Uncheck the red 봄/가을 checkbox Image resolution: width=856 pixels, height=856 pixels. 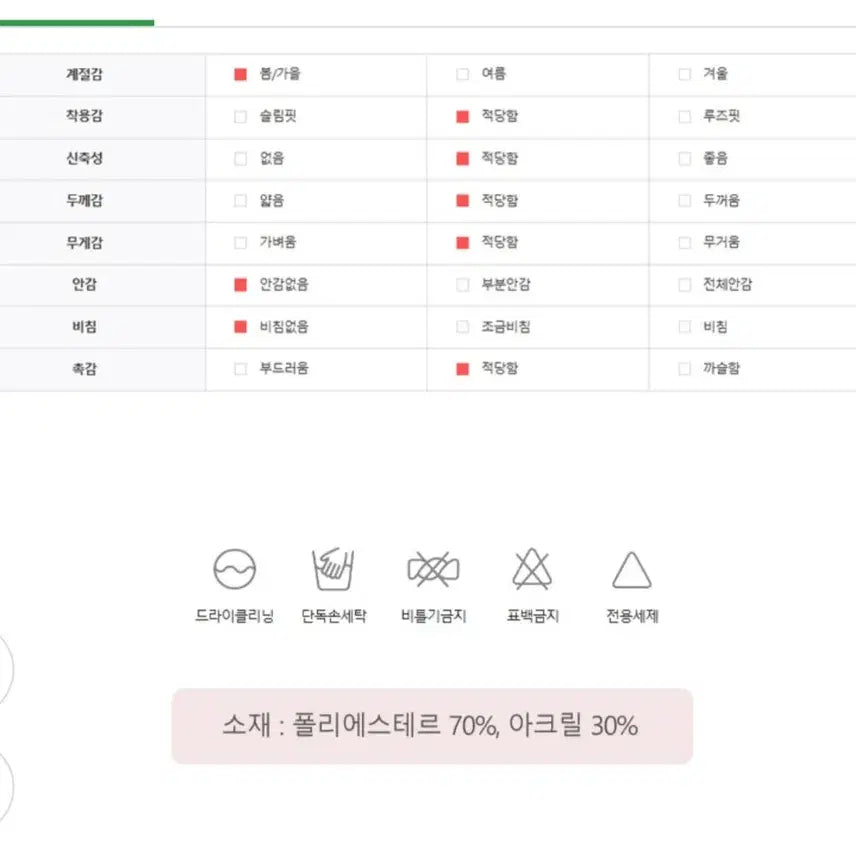(240, 74)
